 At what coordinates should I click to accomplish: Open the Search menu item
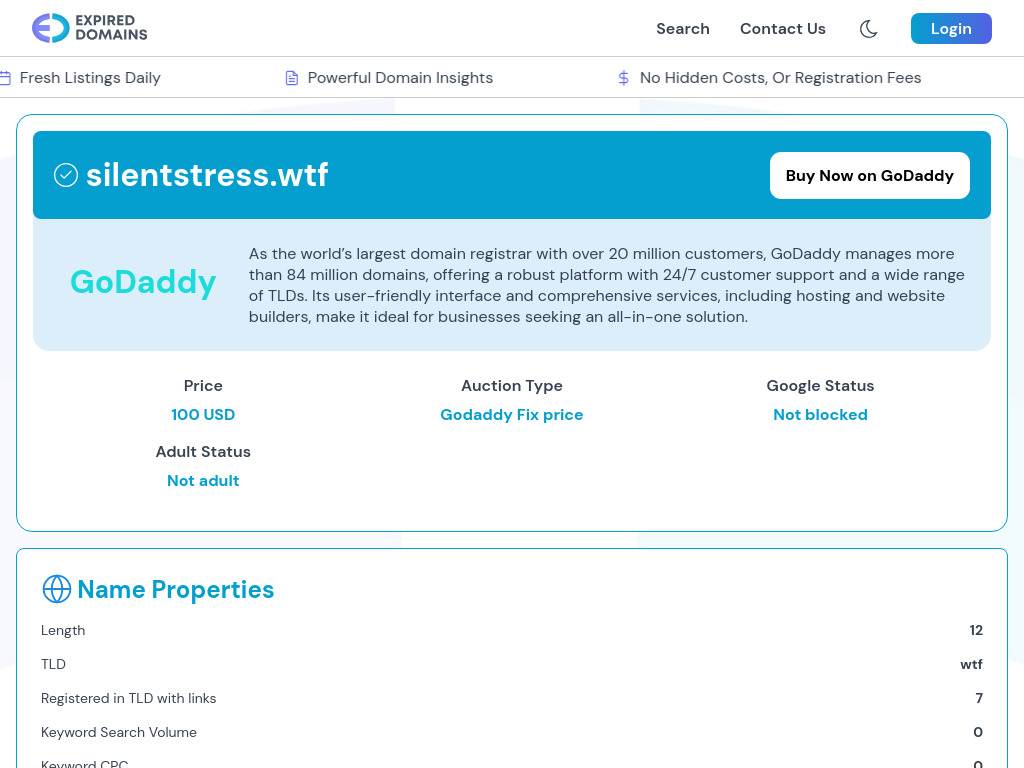[683, 28]
